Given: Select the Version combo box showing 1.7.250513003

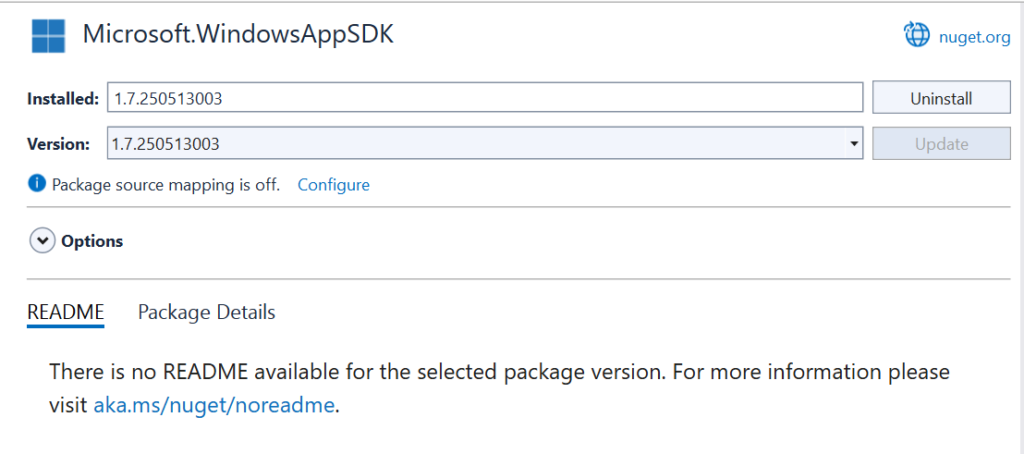Looking at the screenshot, I should pos(485,144).
